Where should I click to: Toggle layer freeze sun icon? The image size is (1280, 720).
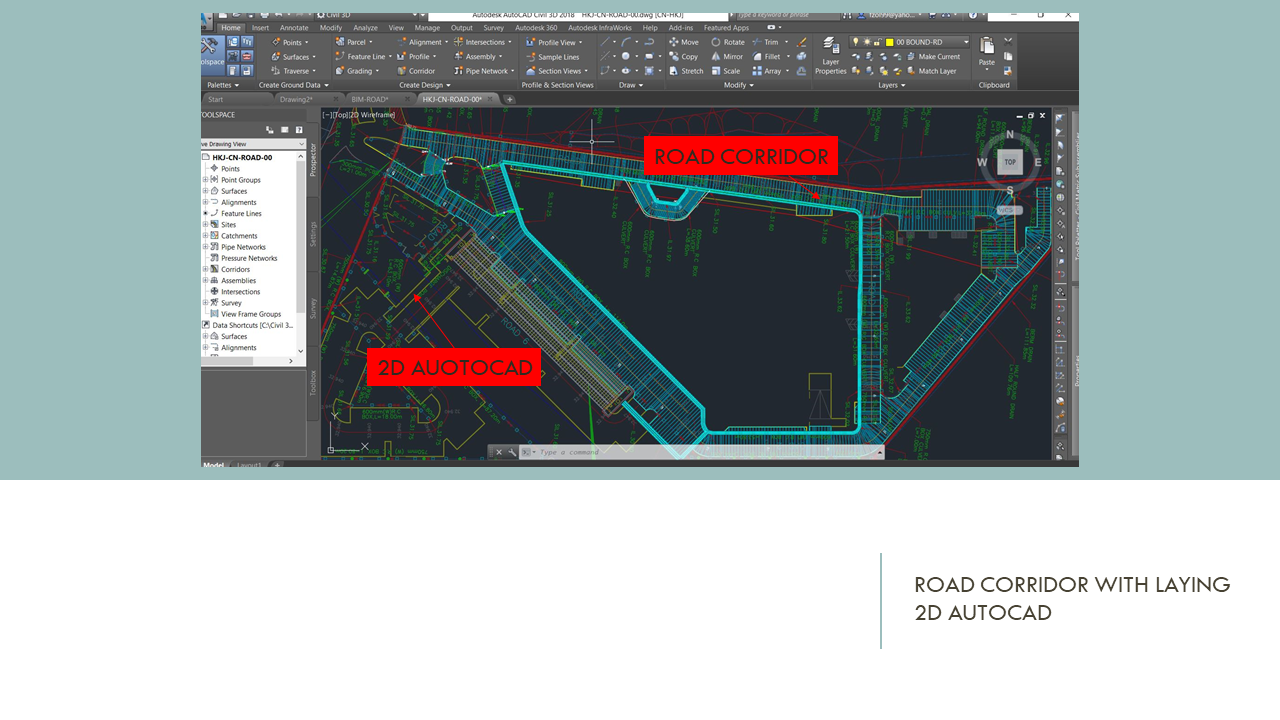tap(867, 42)
